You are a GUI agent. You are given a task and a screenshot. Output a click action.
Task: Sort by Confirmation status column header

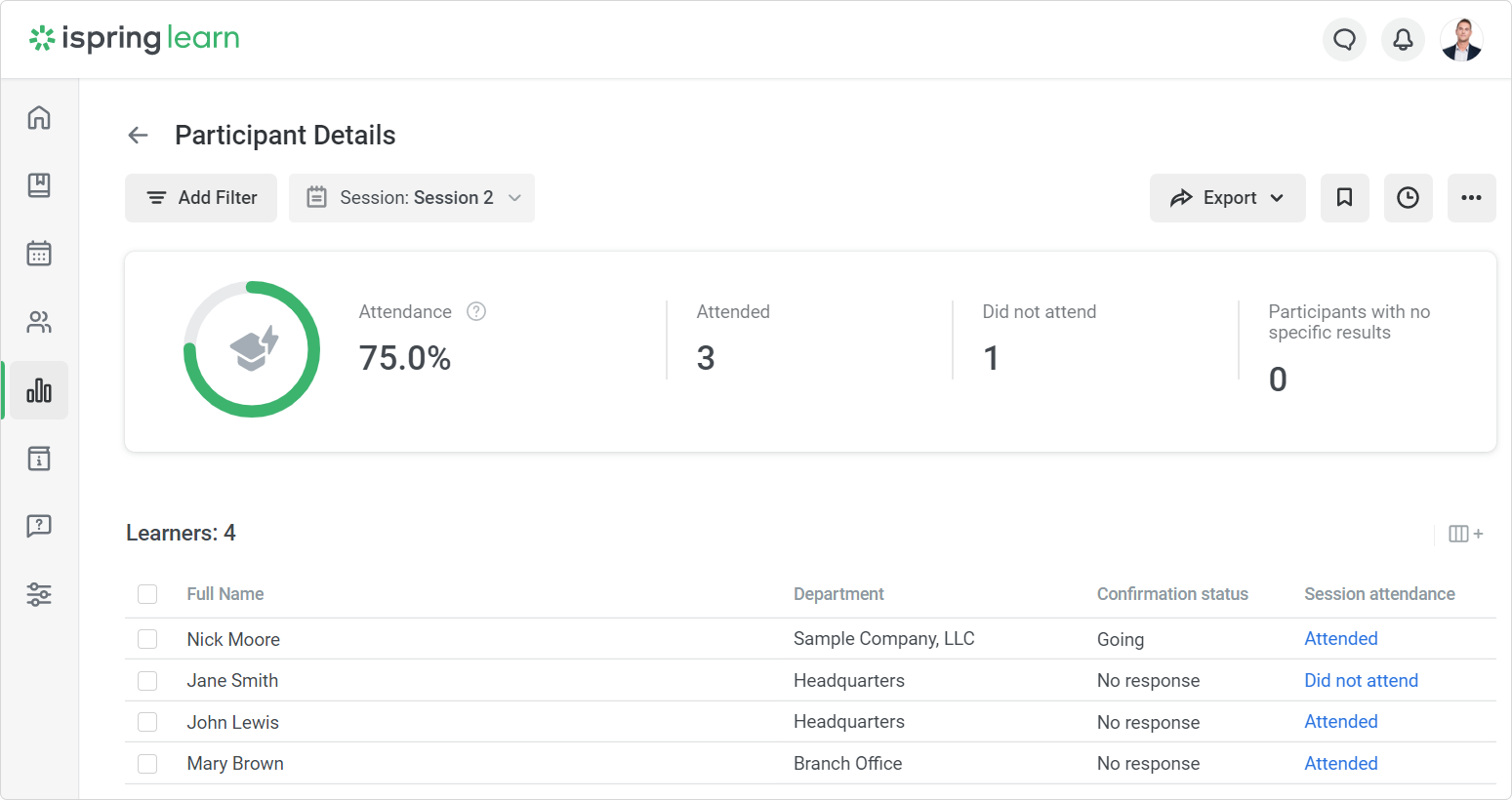1172,594
